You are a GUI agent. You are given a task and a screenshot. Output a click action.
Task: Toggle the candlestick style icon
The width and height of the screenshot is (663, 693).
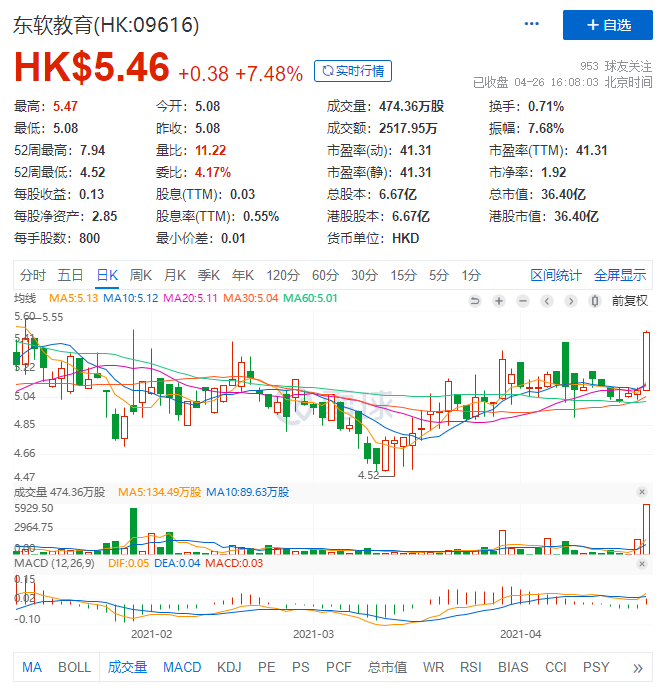click(x=595, y=301)
